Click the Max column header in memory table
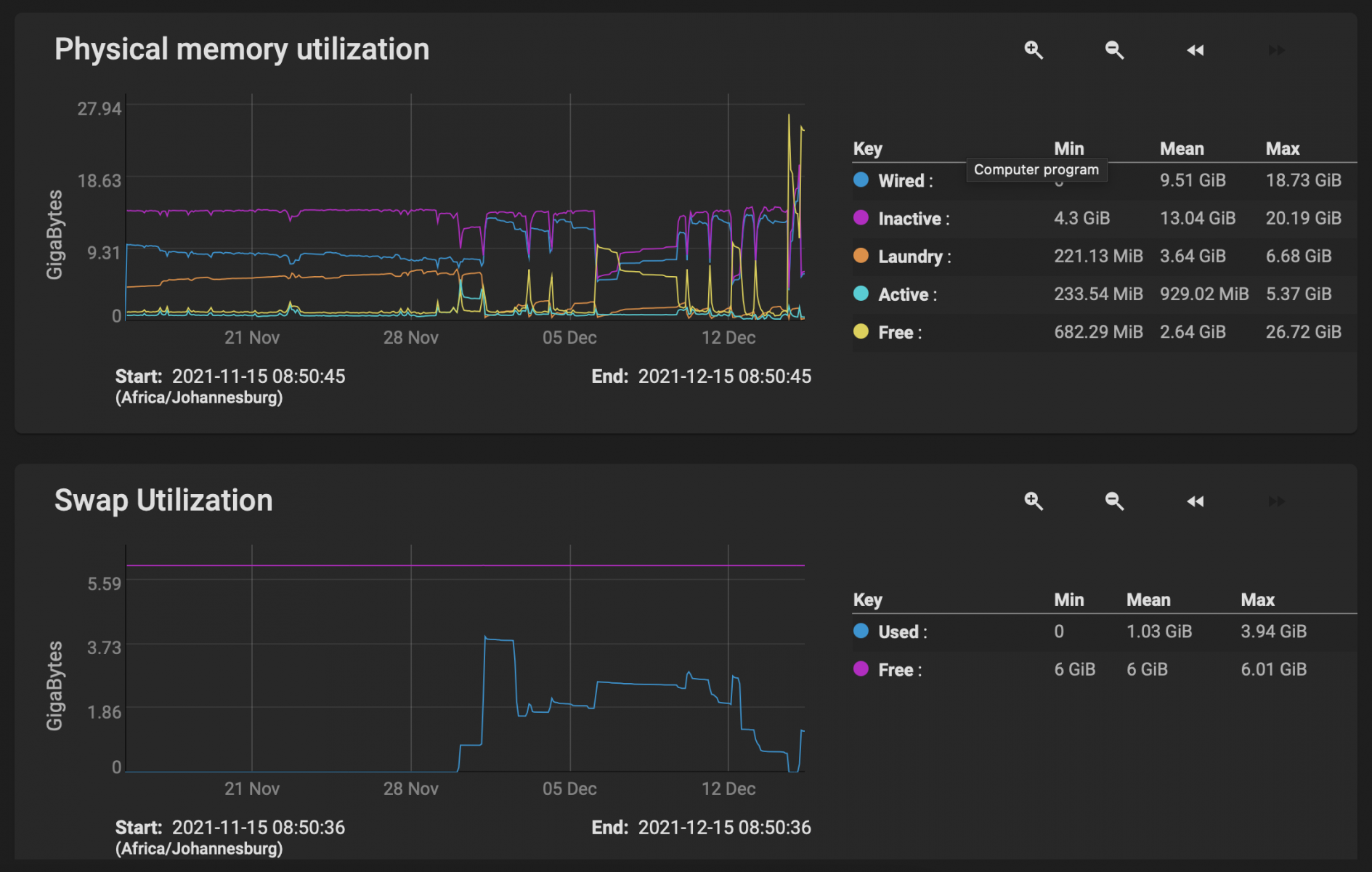1372x872 pixels. pyautogui.click(x=1282, y=149)
